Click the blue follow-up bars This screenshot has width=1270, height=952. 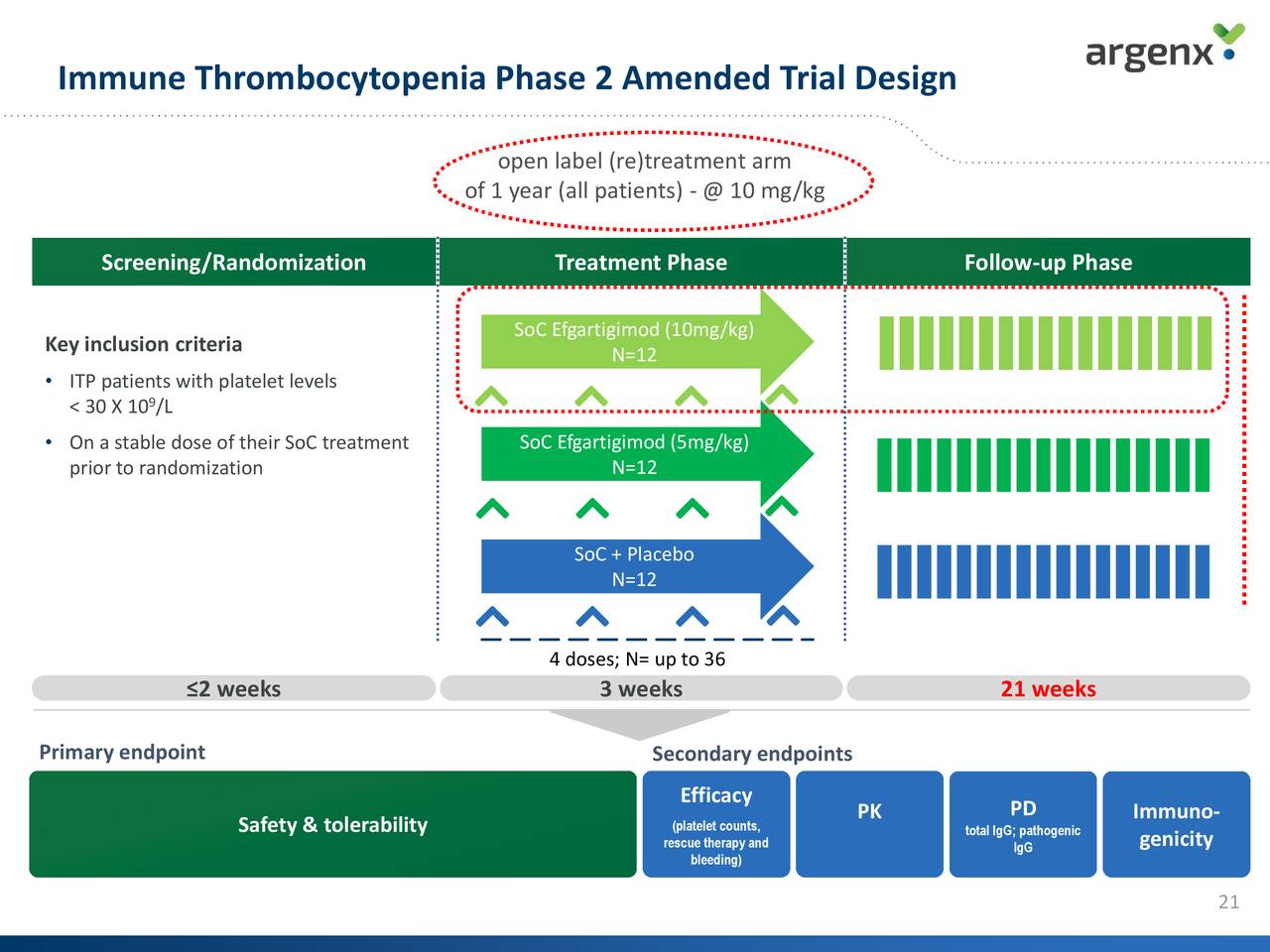tap(1043, 571)
